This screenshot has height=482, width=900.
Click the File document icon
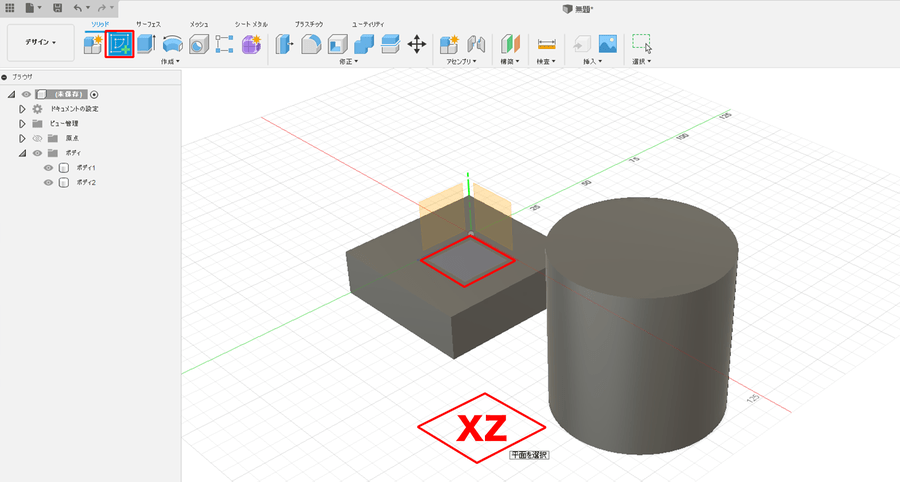point(30,8)
